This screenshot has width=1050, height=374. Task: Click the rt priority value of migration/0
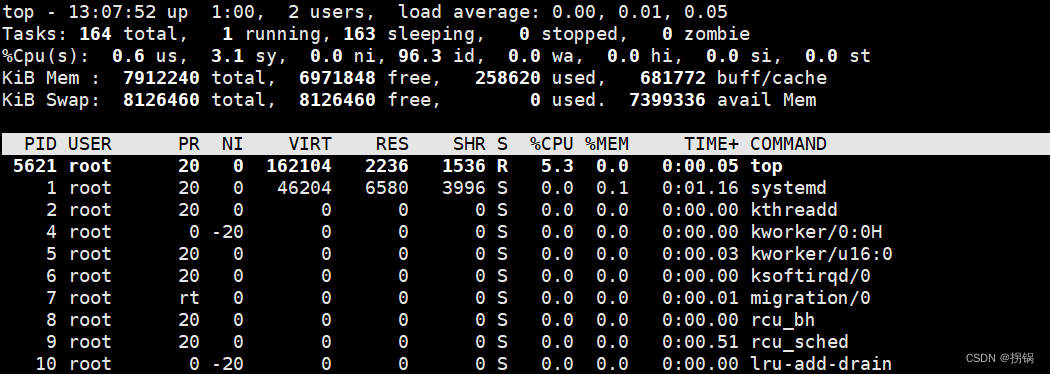189,298
